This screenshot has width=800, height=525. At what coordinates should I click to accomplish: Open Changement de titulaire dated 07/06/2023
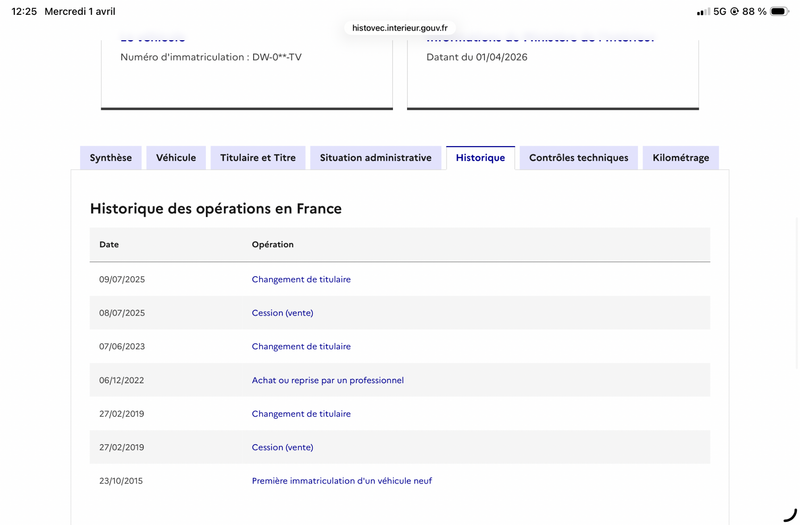pos(301,346)
